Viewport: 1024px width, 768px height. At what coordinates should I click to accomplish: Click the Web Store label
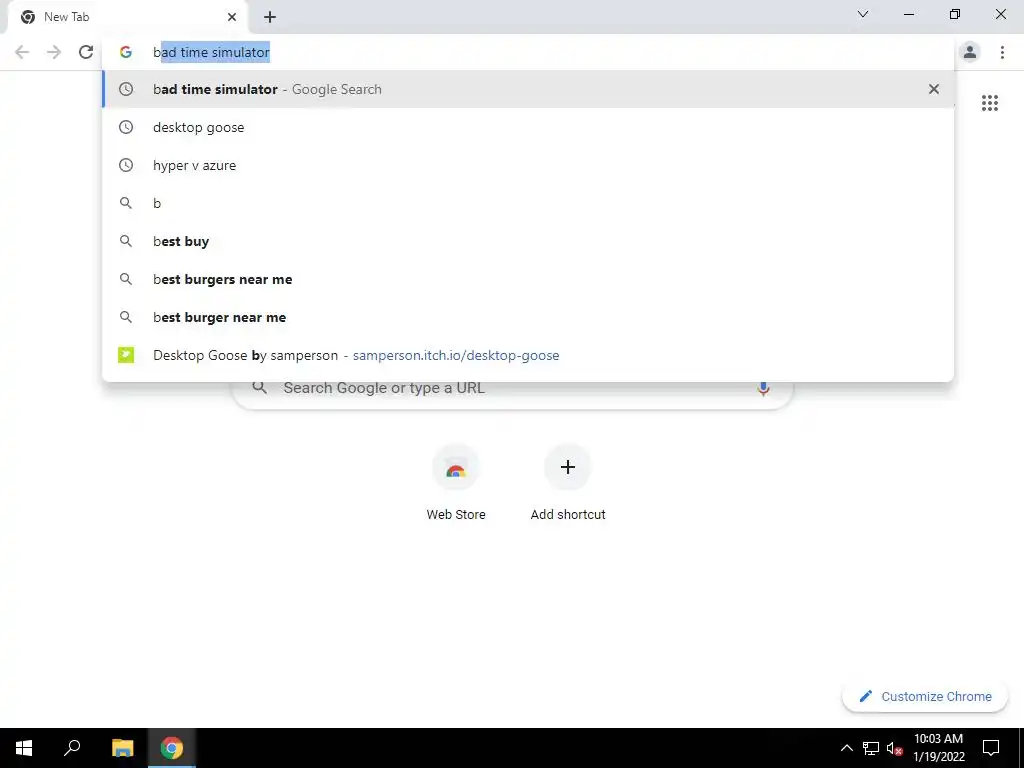click(456, 515)
